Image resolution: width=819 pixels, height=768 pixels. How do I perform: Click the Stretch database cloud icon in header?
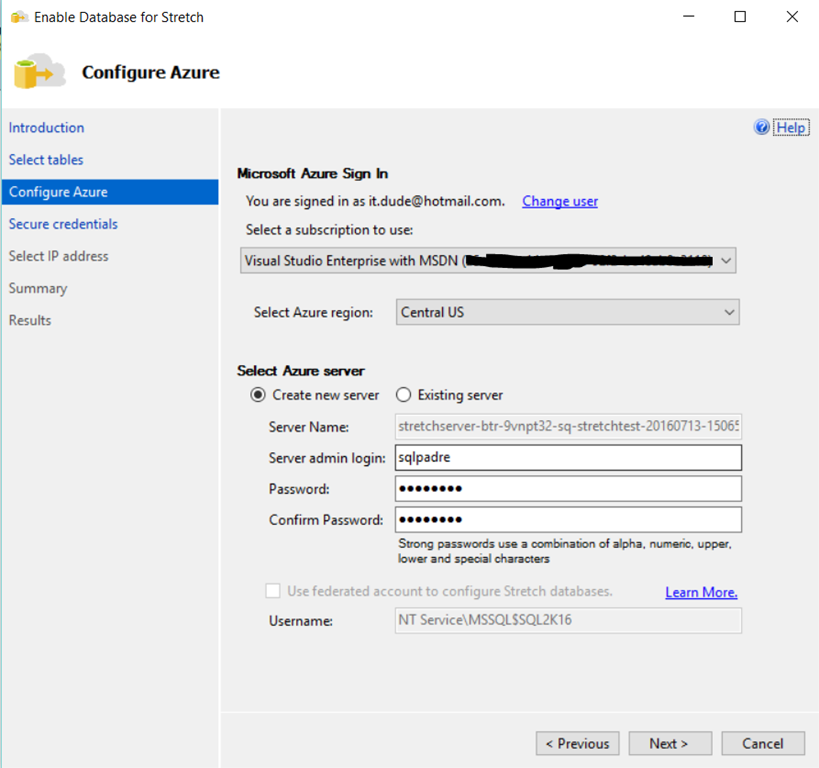pos(39,72)
